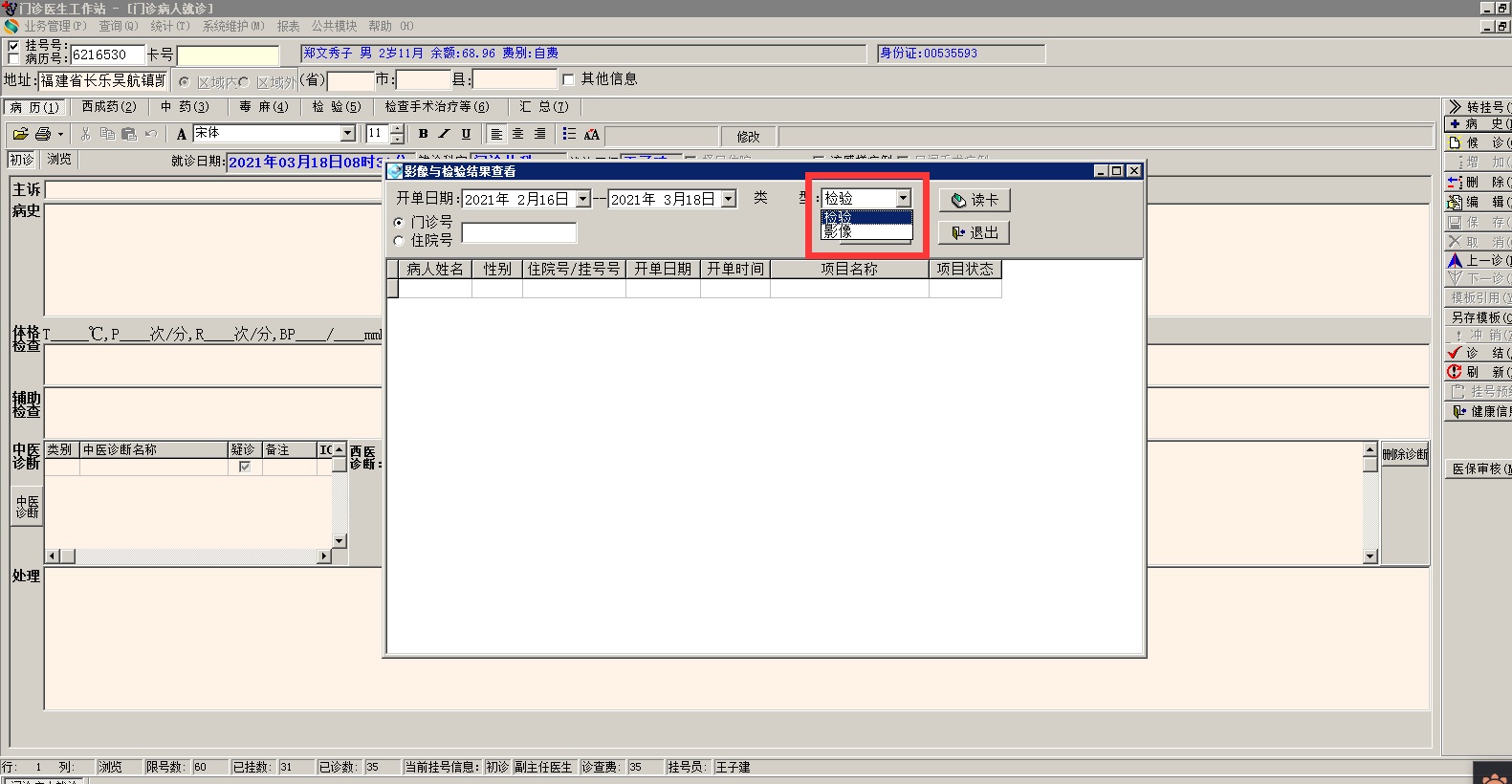
Task: Open the print options dropdown arrow
Action: (x=60, y=134)
